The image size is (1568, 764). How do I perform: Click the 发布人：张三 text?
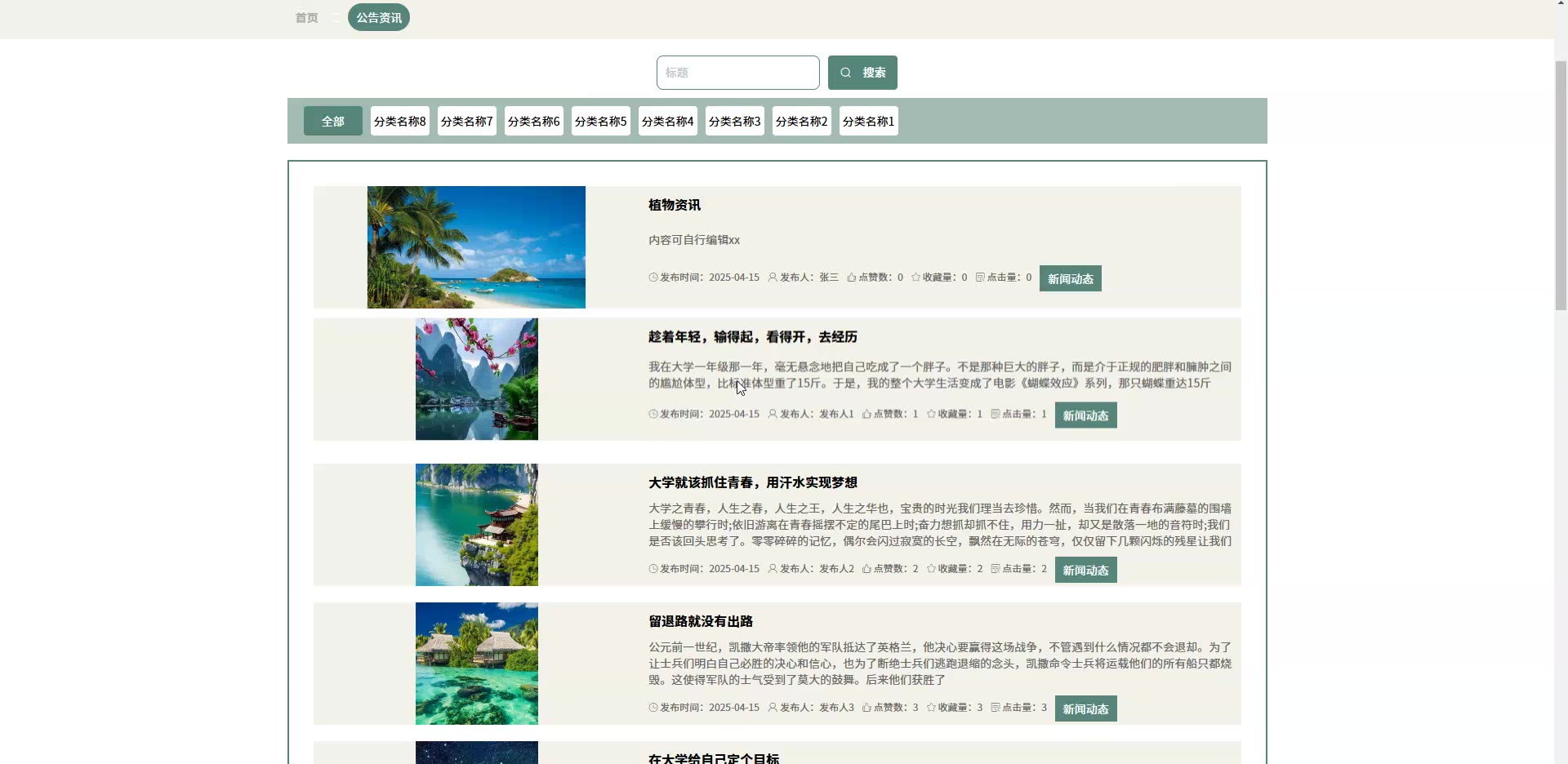point(809,278)
